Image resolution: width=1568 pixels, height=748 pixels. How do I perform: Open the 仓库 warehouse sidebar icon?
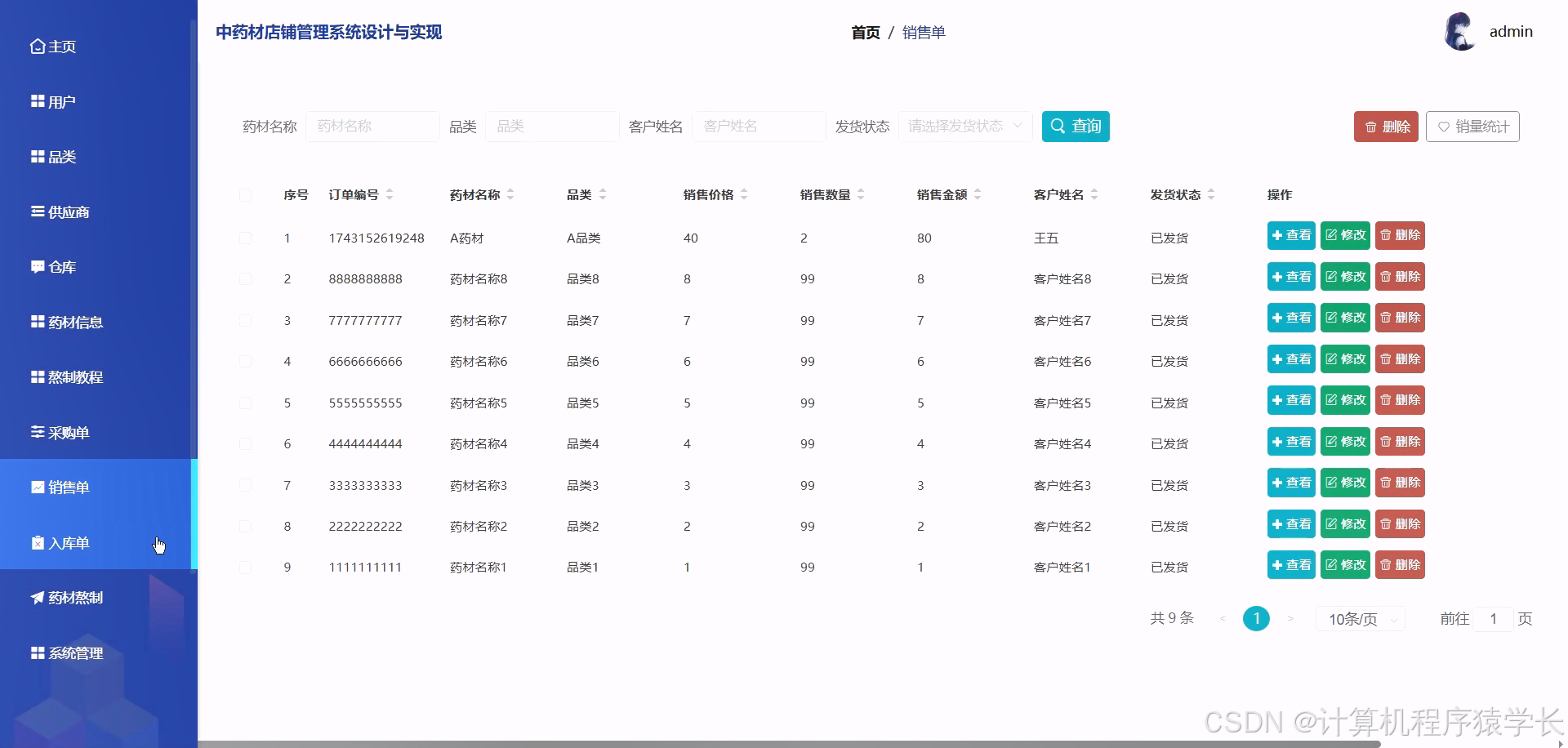click(x=37, y=267)
